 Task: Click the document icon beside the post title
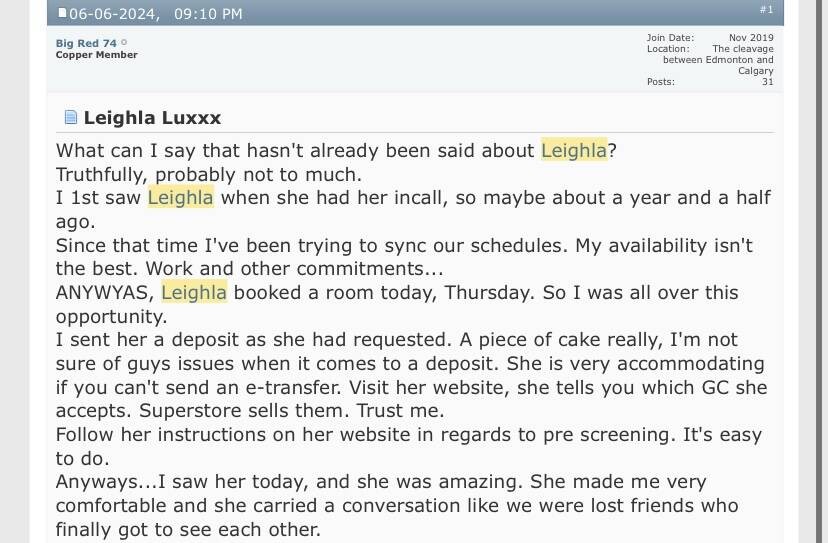(x=71, y=117)
